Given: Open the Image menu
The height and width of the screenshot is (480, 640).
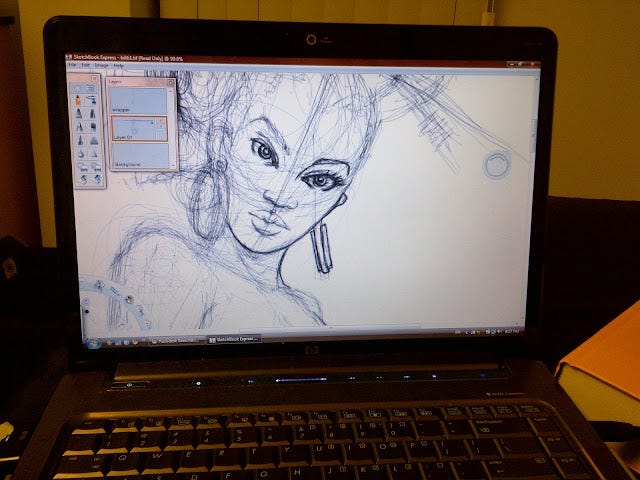Looking at the screenshot, I should [x=101, y=65].
